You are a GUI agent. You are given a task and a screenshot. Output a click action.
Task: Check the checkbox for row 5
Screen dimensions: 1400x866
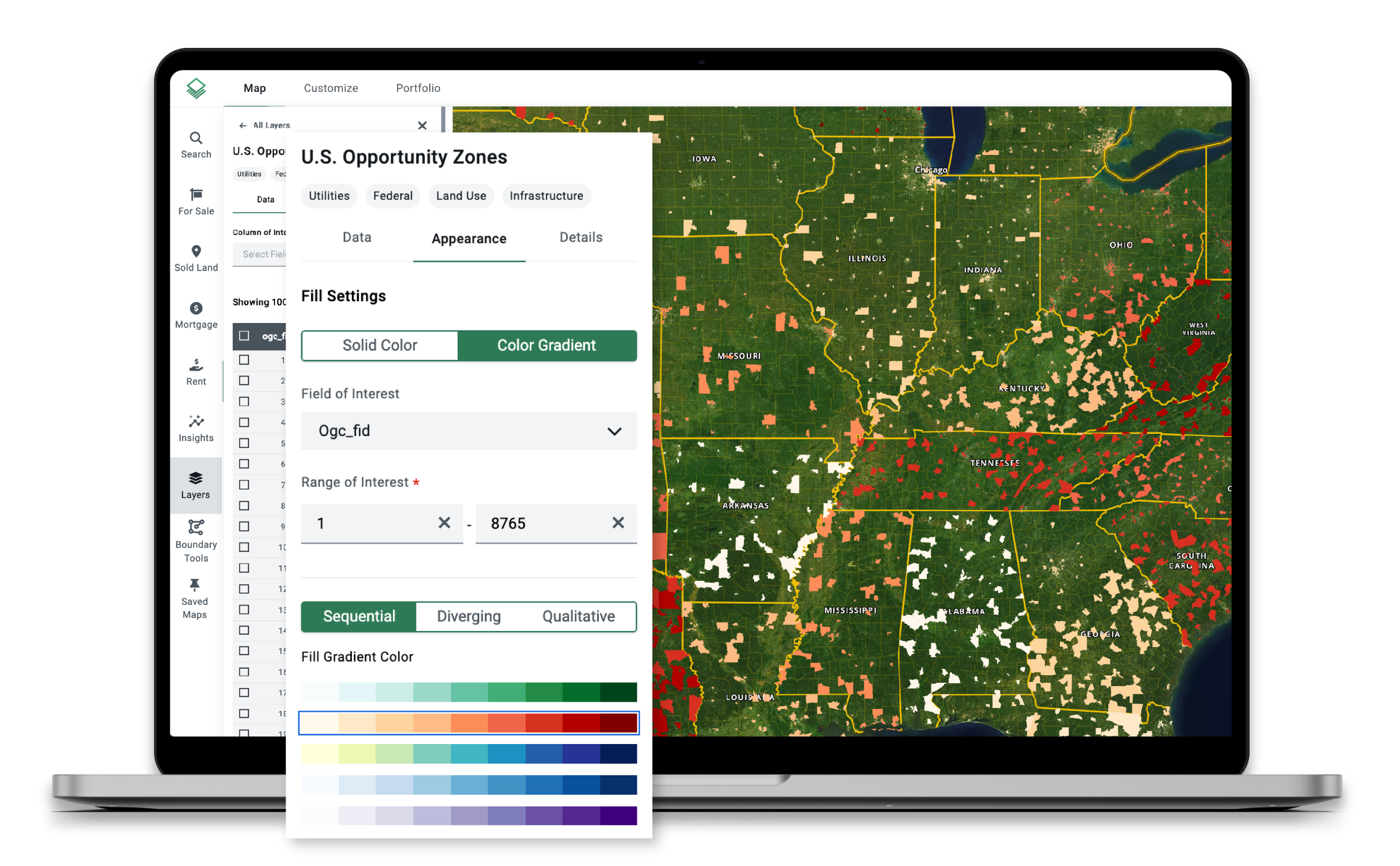244,443
